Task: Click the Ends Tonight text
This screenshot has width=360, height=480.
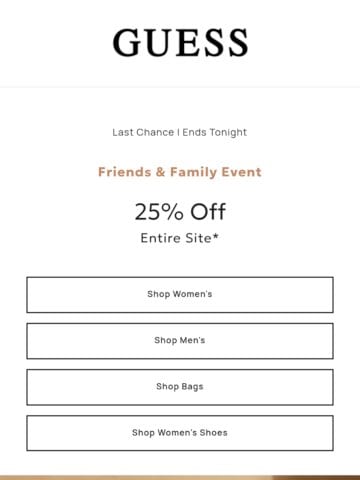Action: (215, 133)
